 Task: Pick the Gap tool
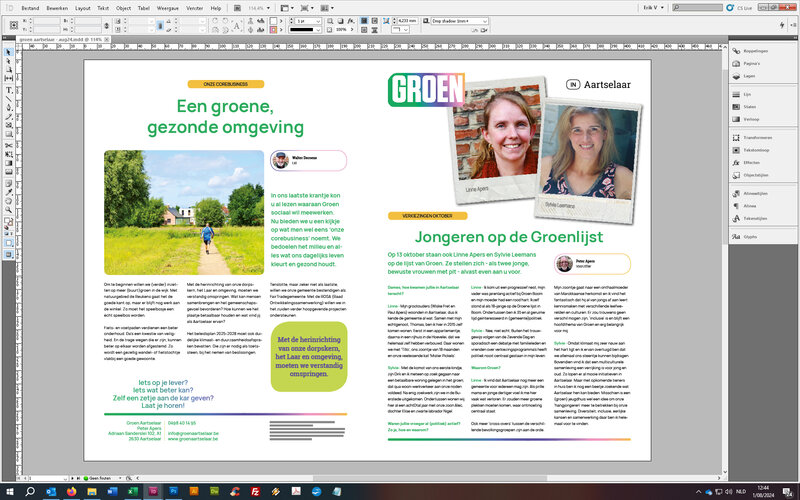point(9,78)
